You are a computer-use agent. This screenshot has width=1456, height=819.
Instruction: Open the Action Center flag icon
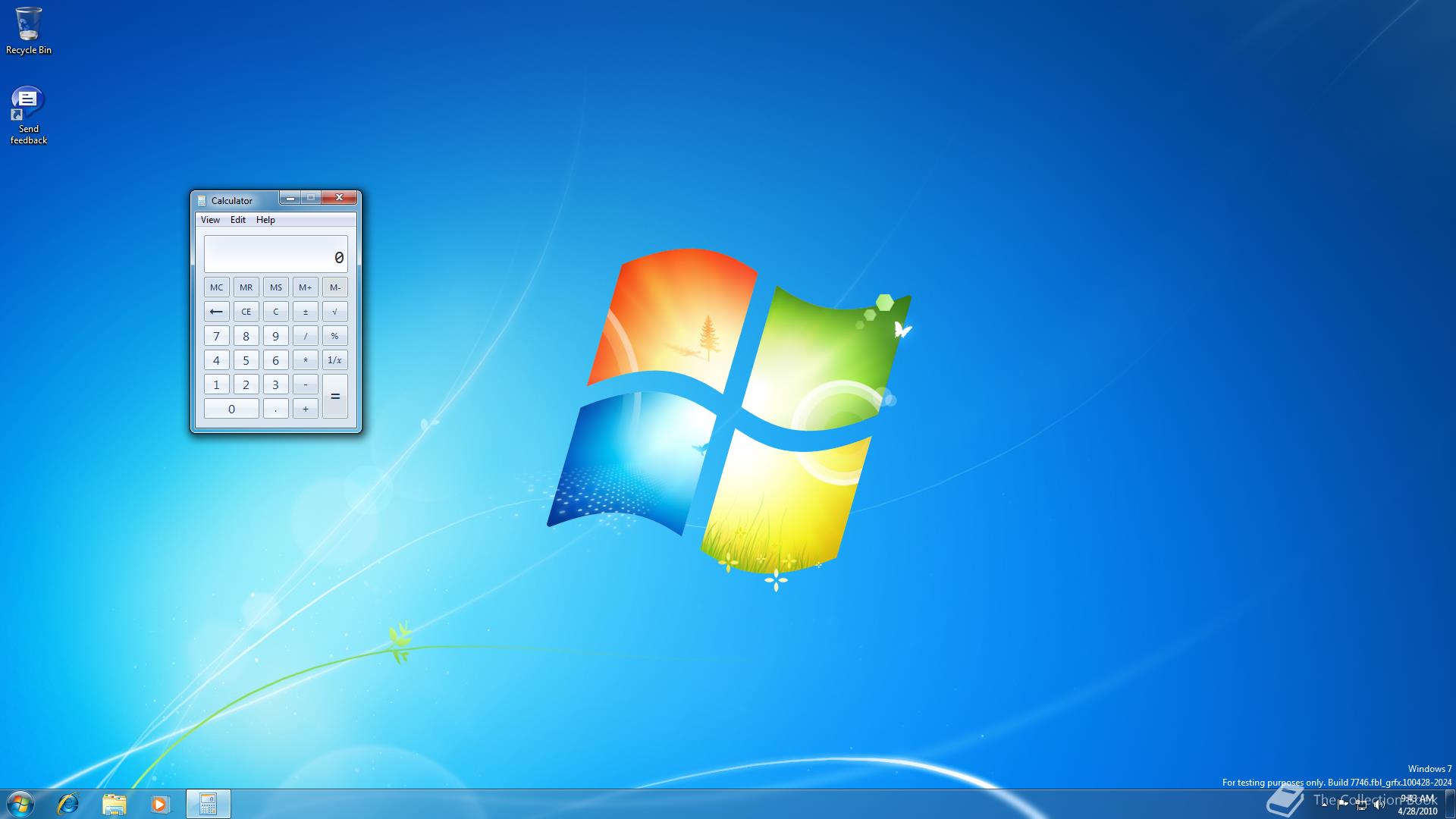1343,805
